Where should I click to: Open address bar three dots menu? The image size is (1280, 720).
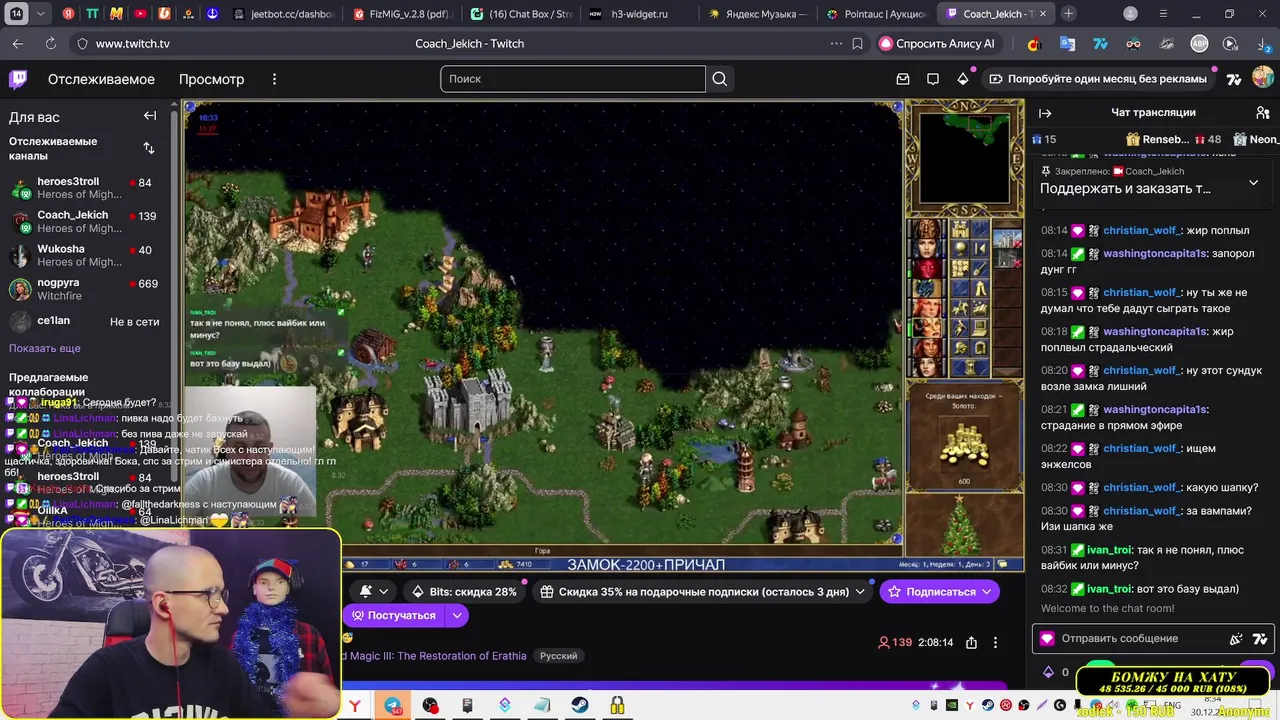(x=836, y=44)
